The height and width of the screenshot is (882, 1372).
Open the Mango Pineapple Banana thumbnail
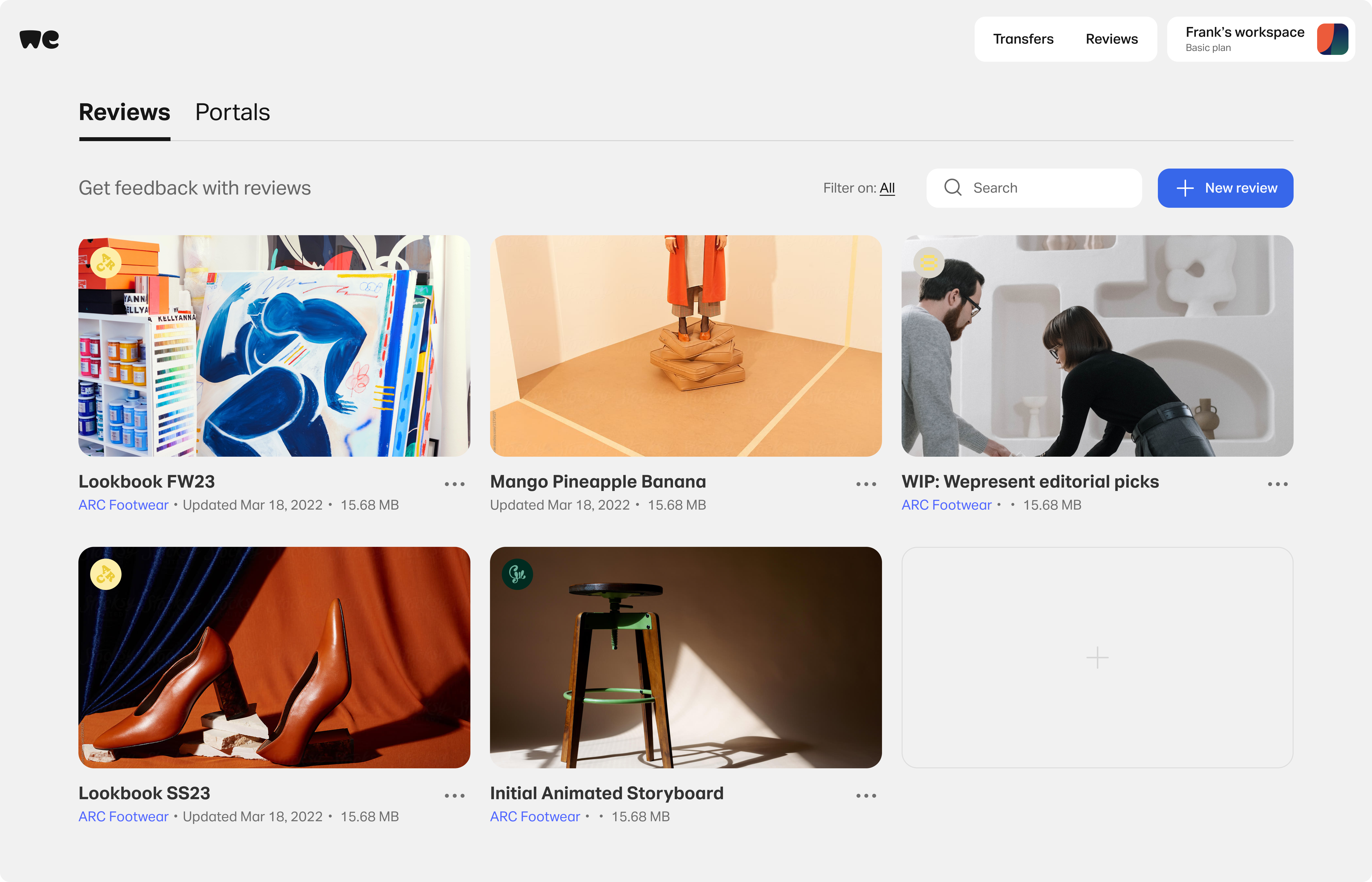click(x=686, y=346)
